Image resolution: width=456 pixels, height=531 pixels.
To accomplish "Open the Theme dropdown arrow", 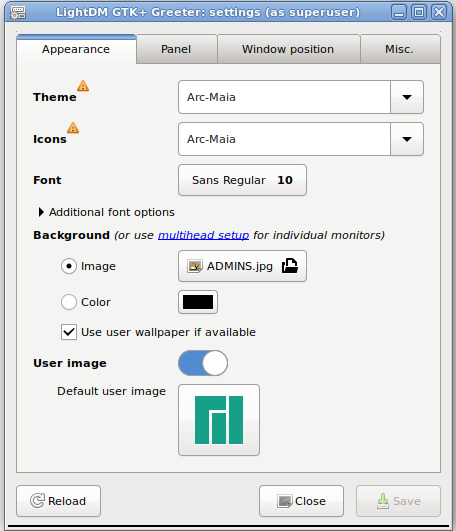I will (x=407, y=97).
